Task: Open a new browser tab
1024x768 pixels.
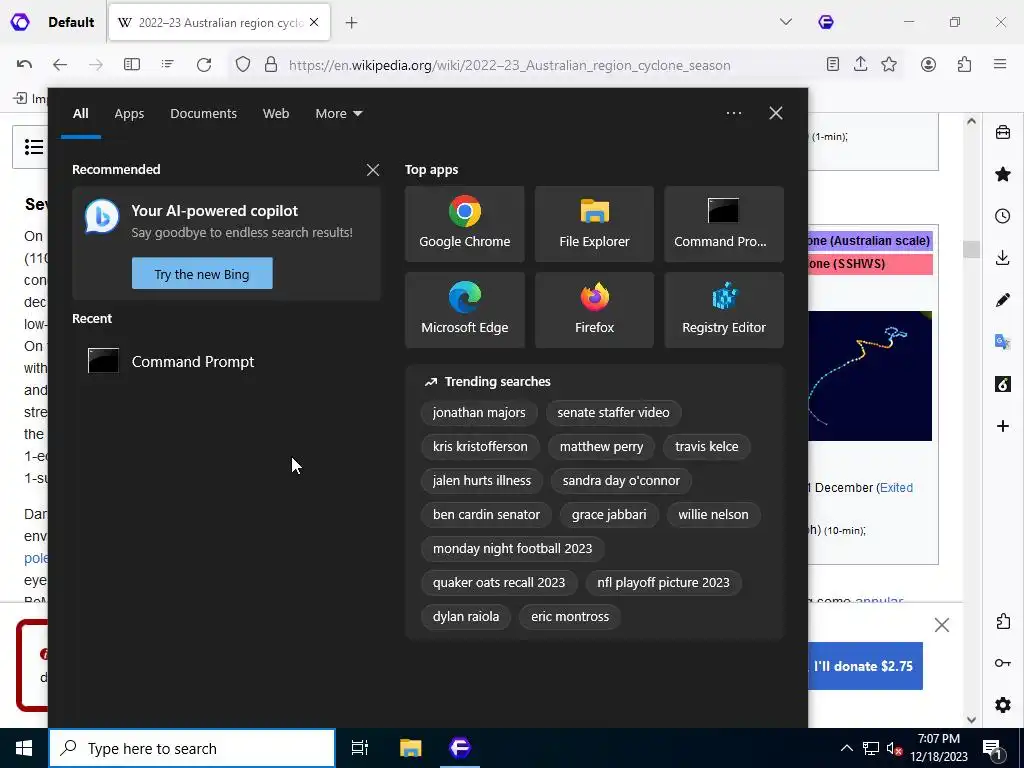Action: tap(351, 23)
